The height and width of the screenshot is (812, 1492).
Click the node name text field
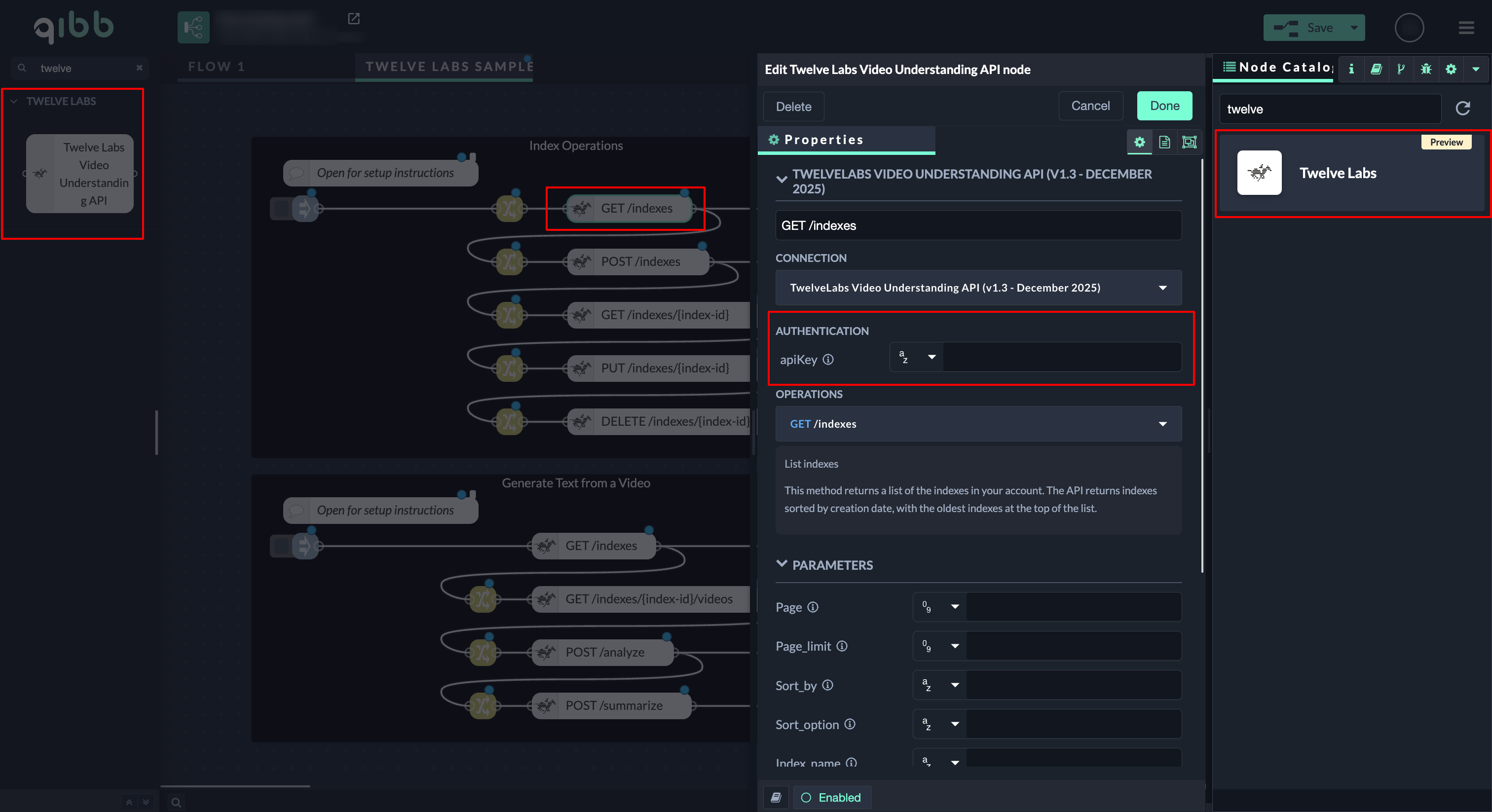978,225
